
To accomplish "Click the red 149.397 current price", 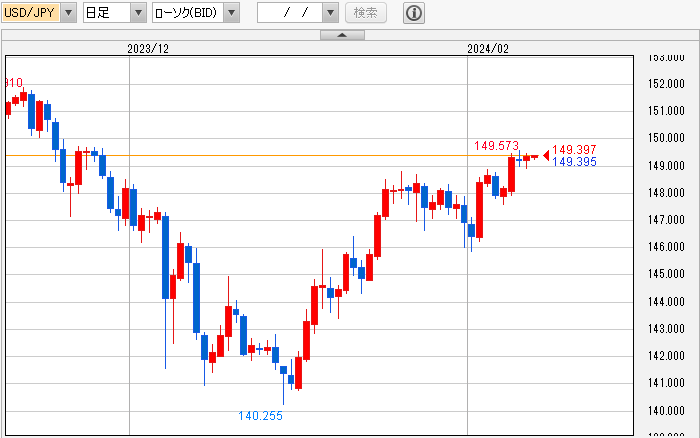I will pyautogui.click(x=574, y=150).
